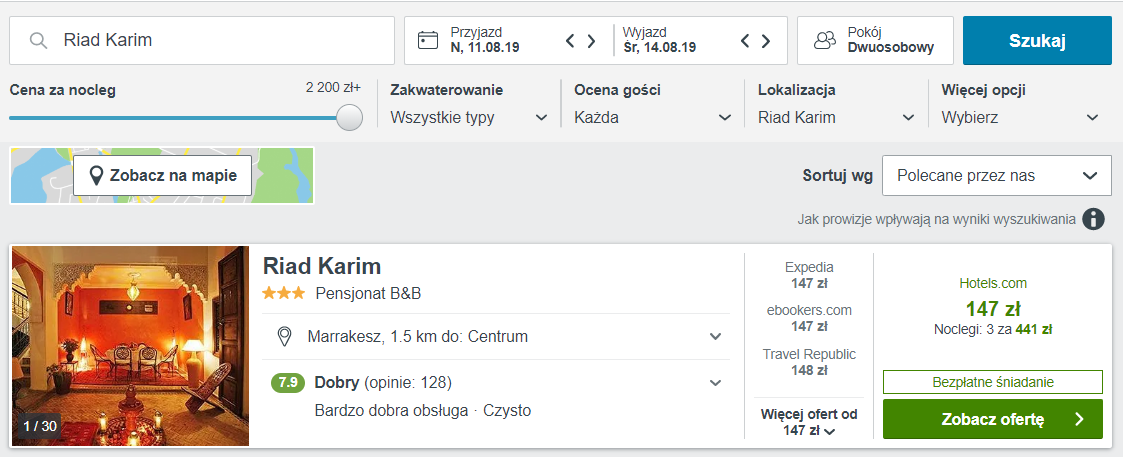Open Lokalizacja dropdown

coord(837,117)
